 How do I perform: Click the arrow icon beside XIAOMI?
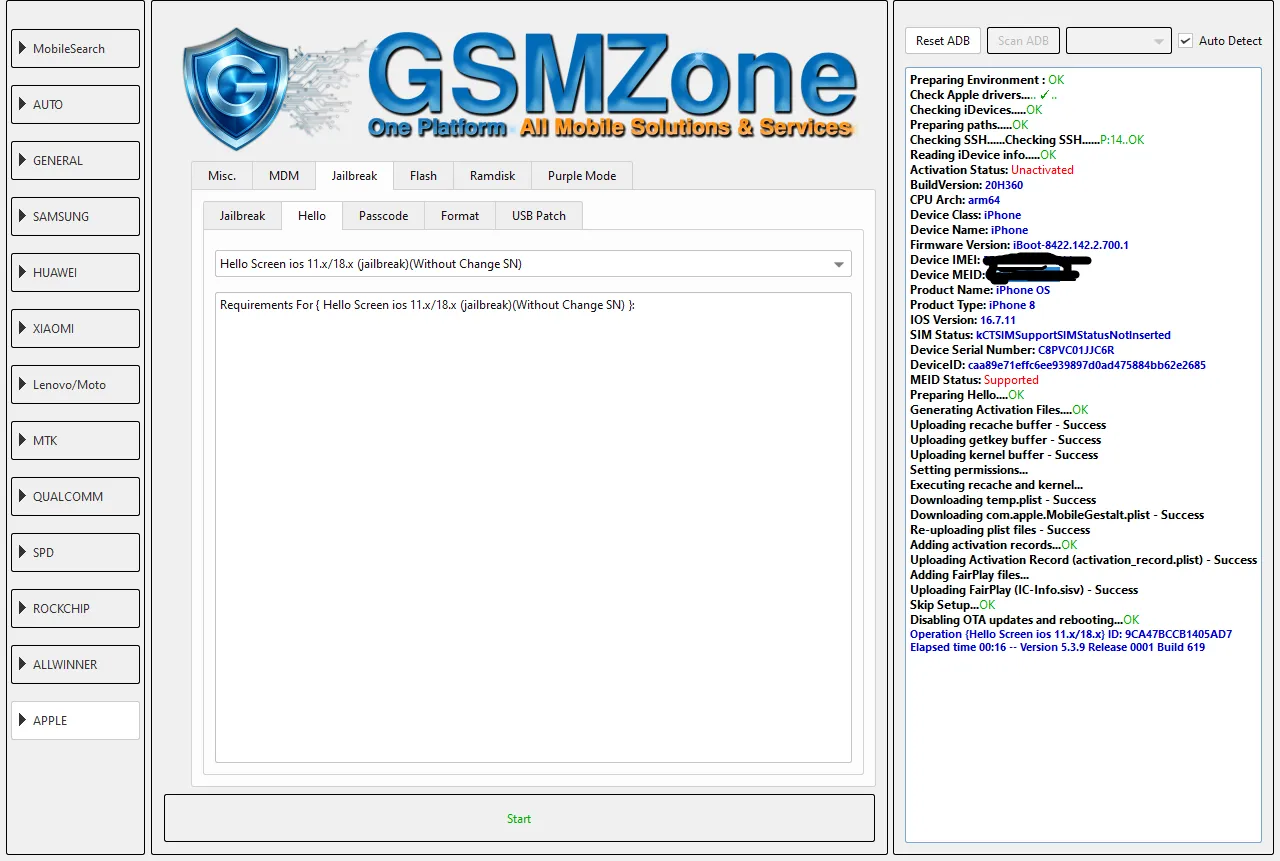pyautogui.click(x=23, y=329)
